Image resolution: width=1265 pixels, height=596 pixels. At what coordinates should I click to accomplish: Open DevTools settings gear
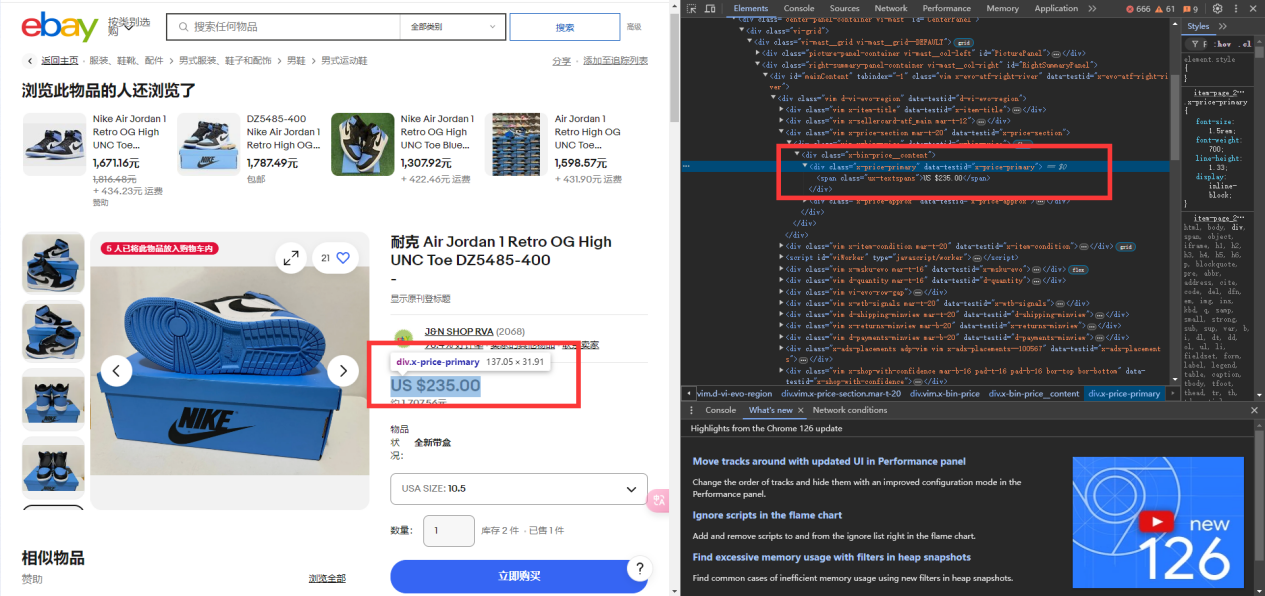[x=1217, y=8]
